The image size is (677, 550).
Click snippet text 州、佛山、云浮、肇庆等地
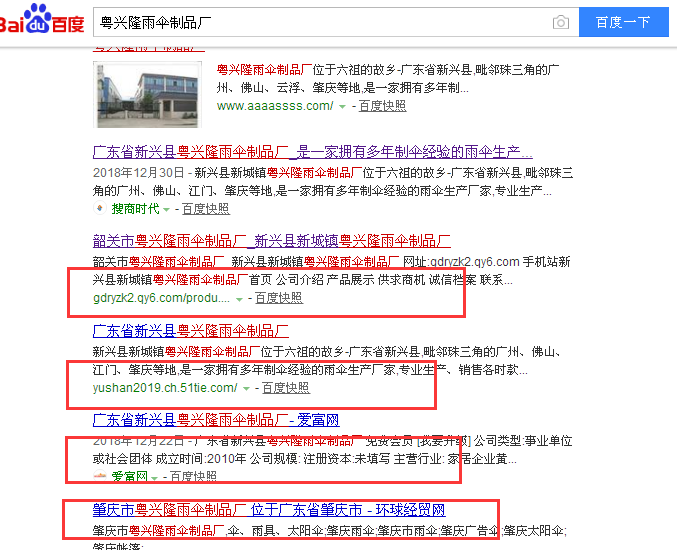tap(288, 88)
